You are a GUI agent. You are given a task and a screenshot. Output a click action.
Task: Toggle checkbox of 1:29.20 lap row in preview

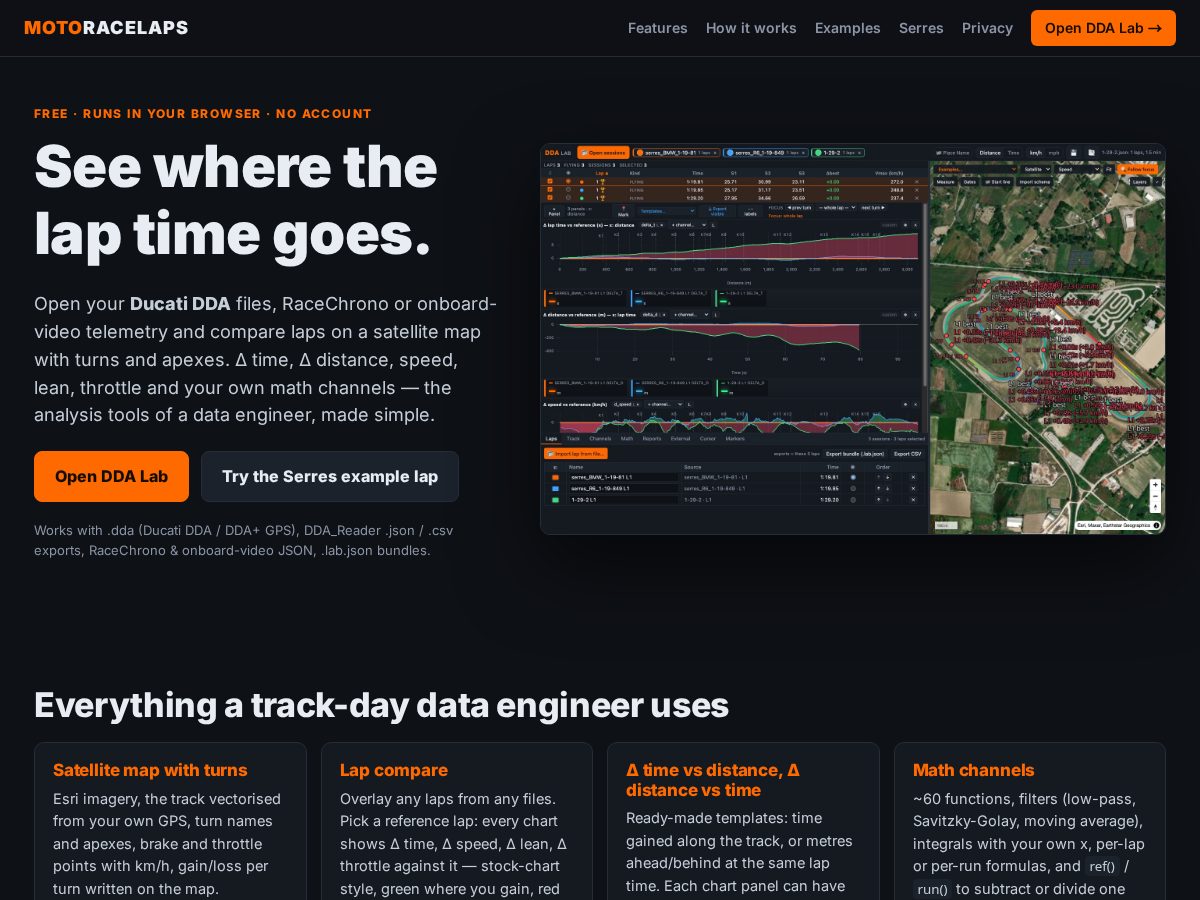(550, 197)
